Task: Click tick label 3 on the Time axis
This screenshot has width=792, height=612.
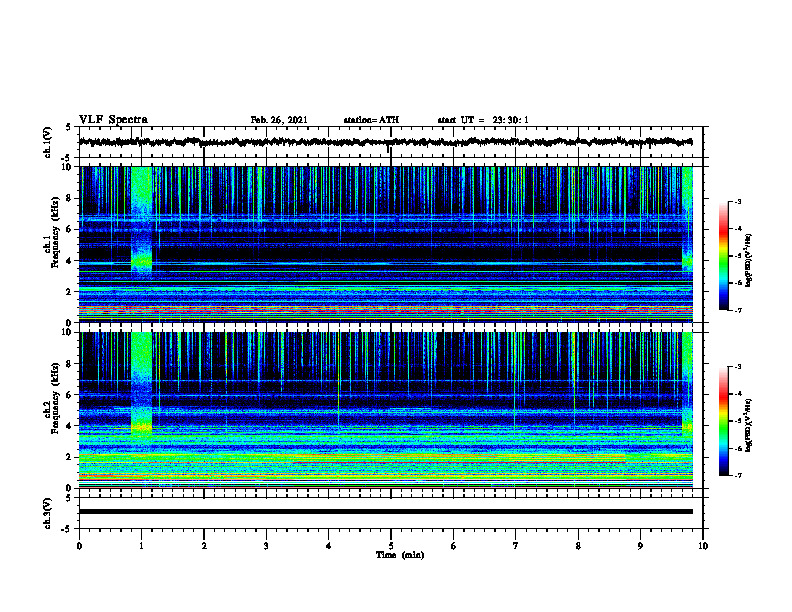Action: [266, 546]
